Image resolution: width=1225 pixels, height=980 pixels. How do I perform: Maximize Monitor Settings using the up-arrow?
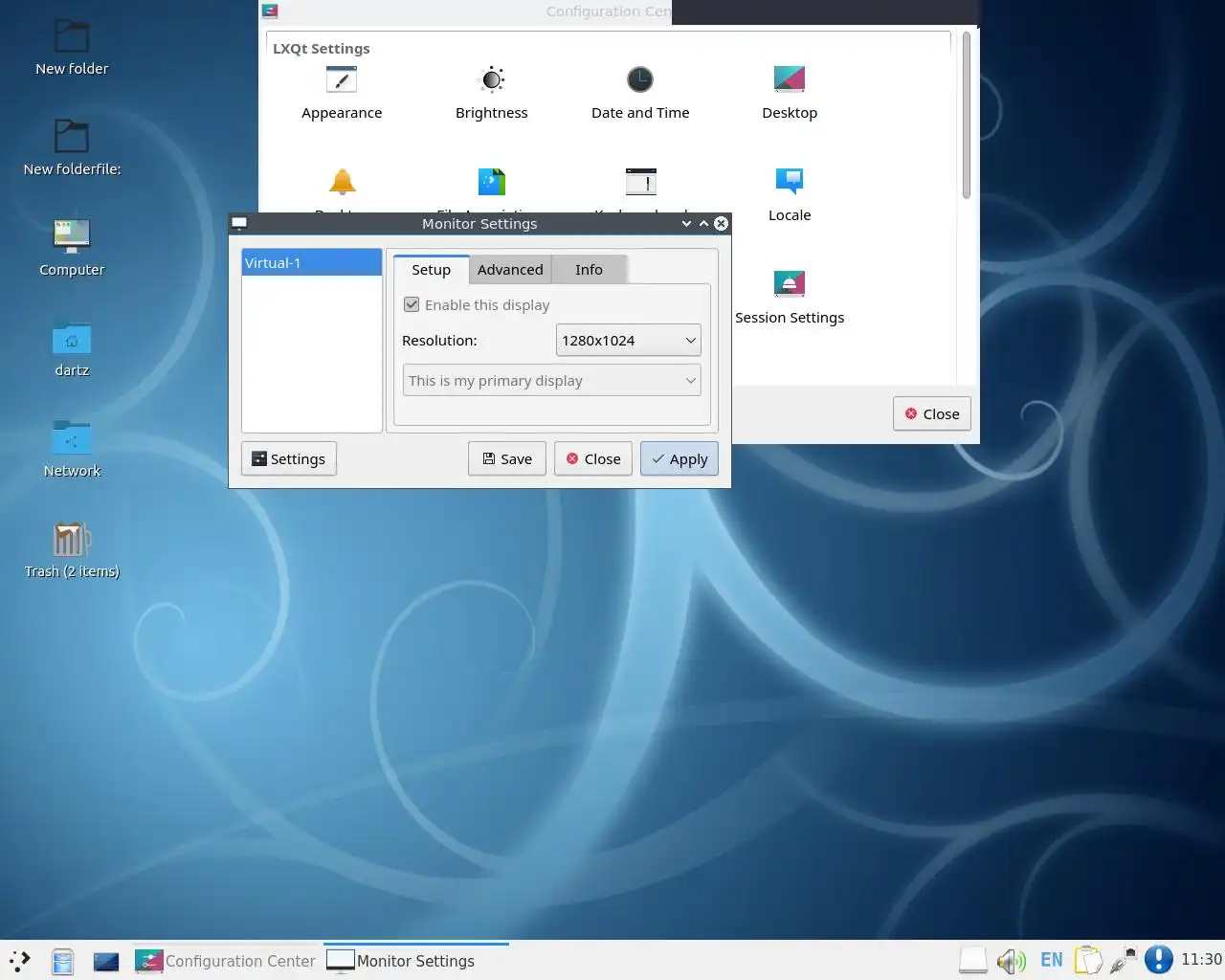(703, 223)
